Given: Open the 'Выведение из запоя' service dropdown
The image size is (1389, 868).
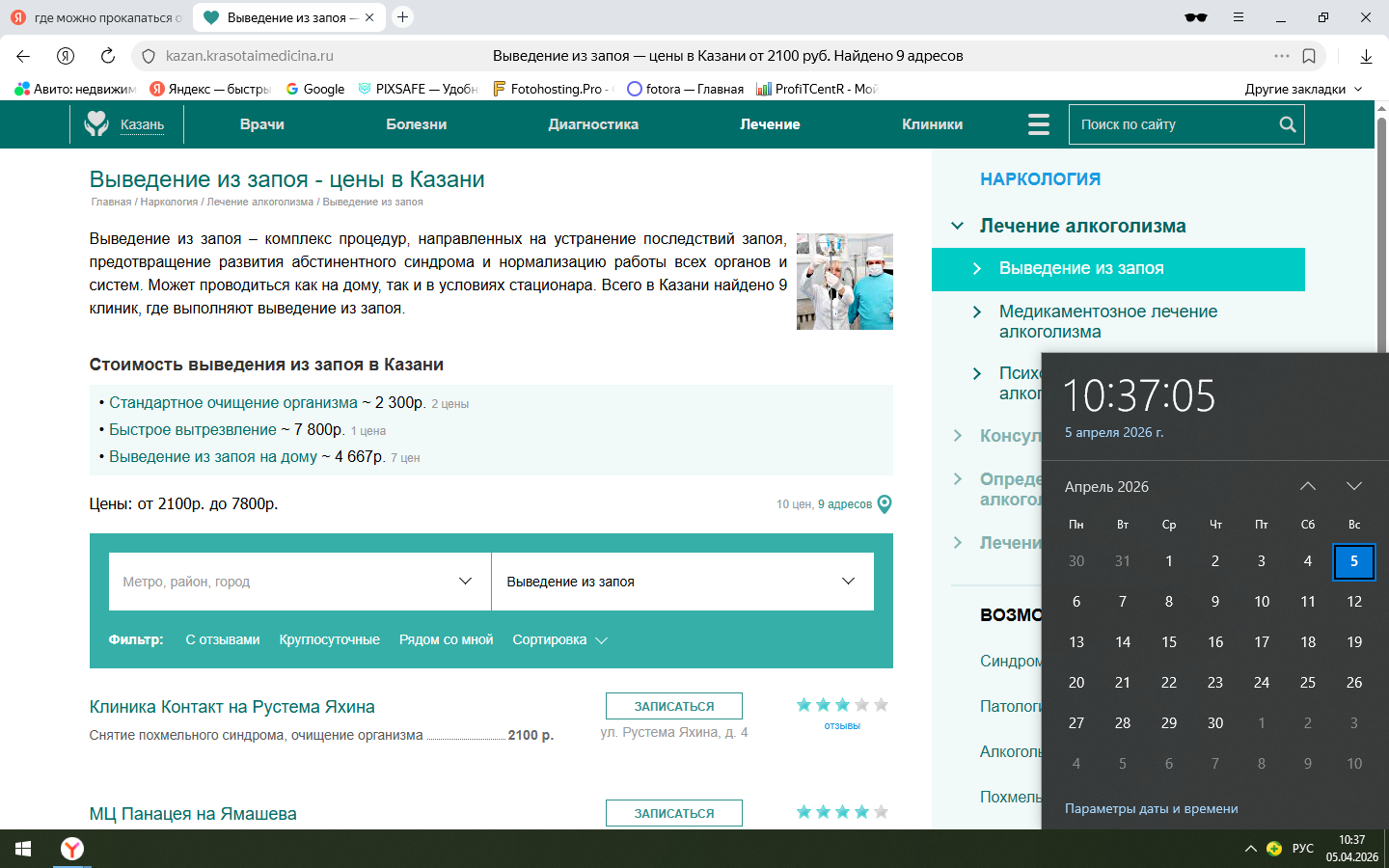Looking at the screenshot, I should [681, 582].
